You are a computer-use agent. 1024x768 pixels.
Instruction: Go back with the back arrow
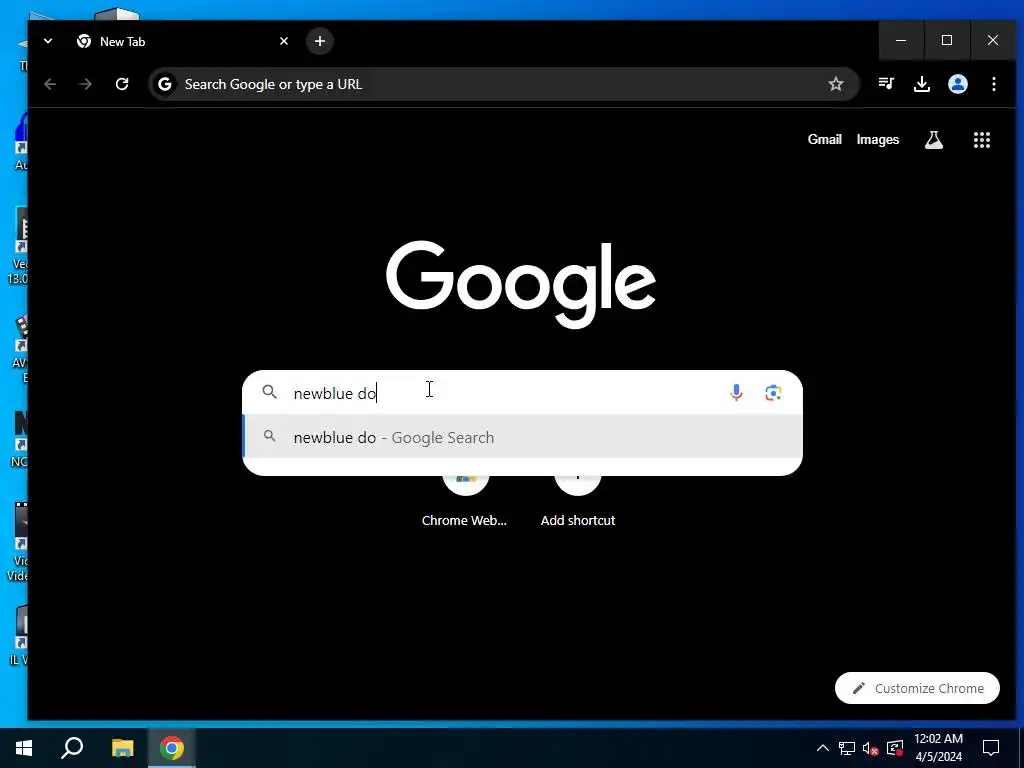click(x=50, y=84)
